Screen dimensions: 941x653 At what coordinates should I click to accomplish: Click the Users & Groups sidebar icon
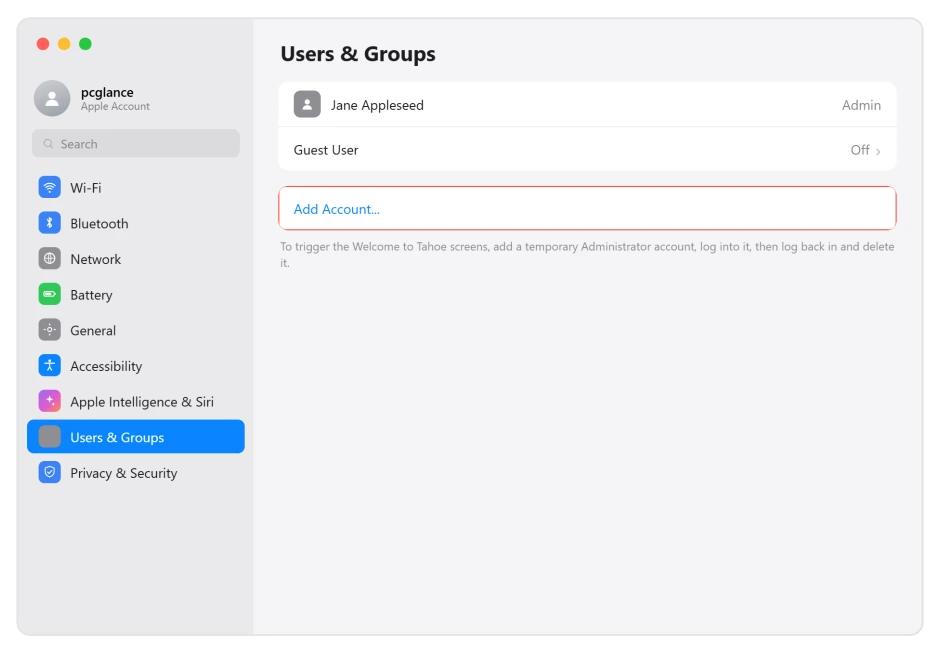coord(50,437)
